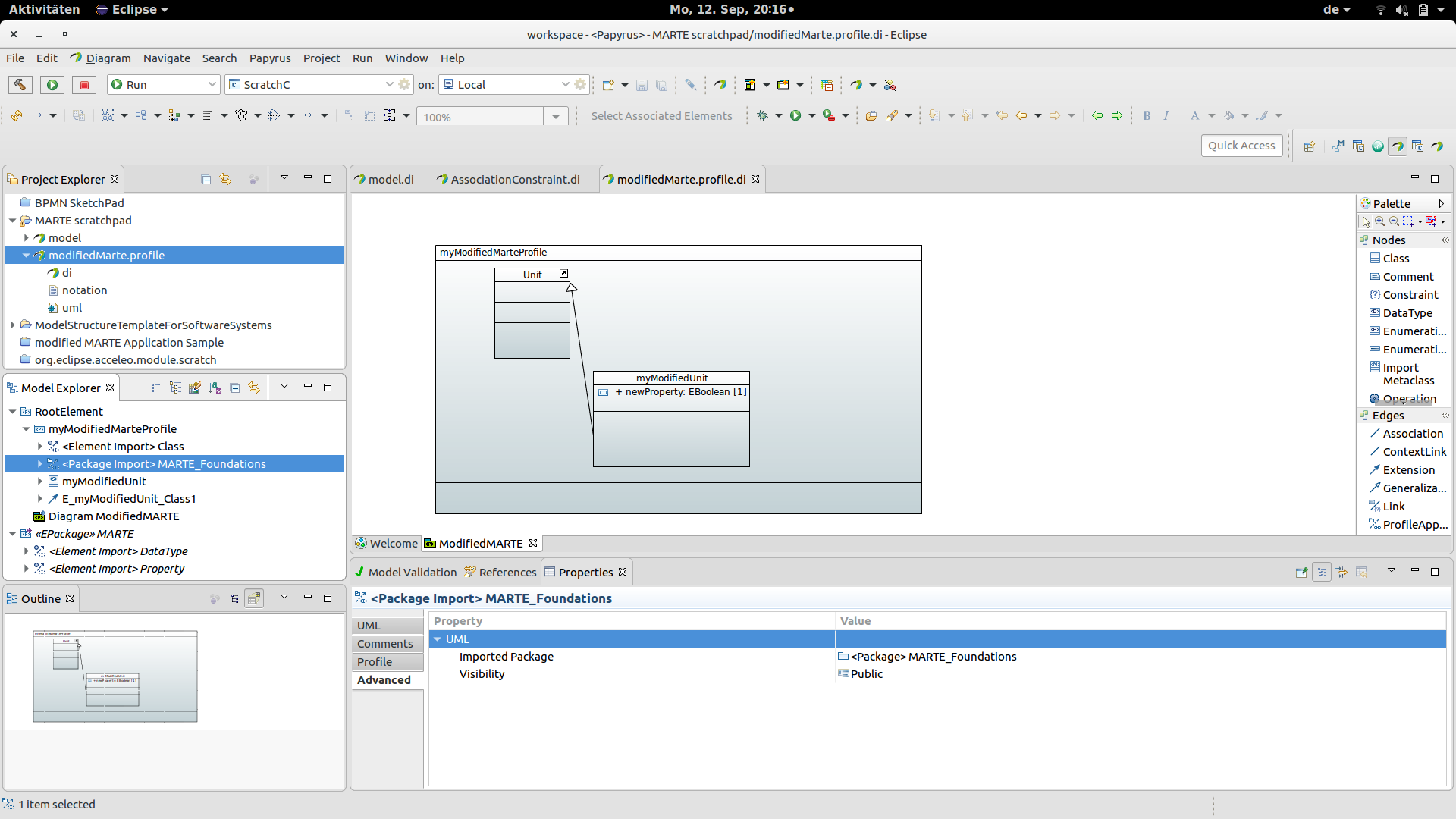Click Select All icon in diagram toolbar

[108, 116]
